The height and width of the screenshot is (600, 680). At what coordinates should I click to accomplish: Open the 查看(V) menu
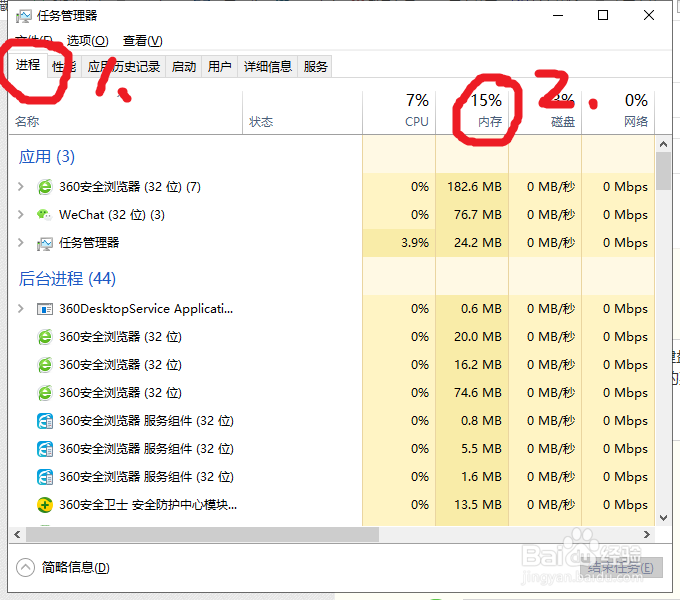coord(142,41)
